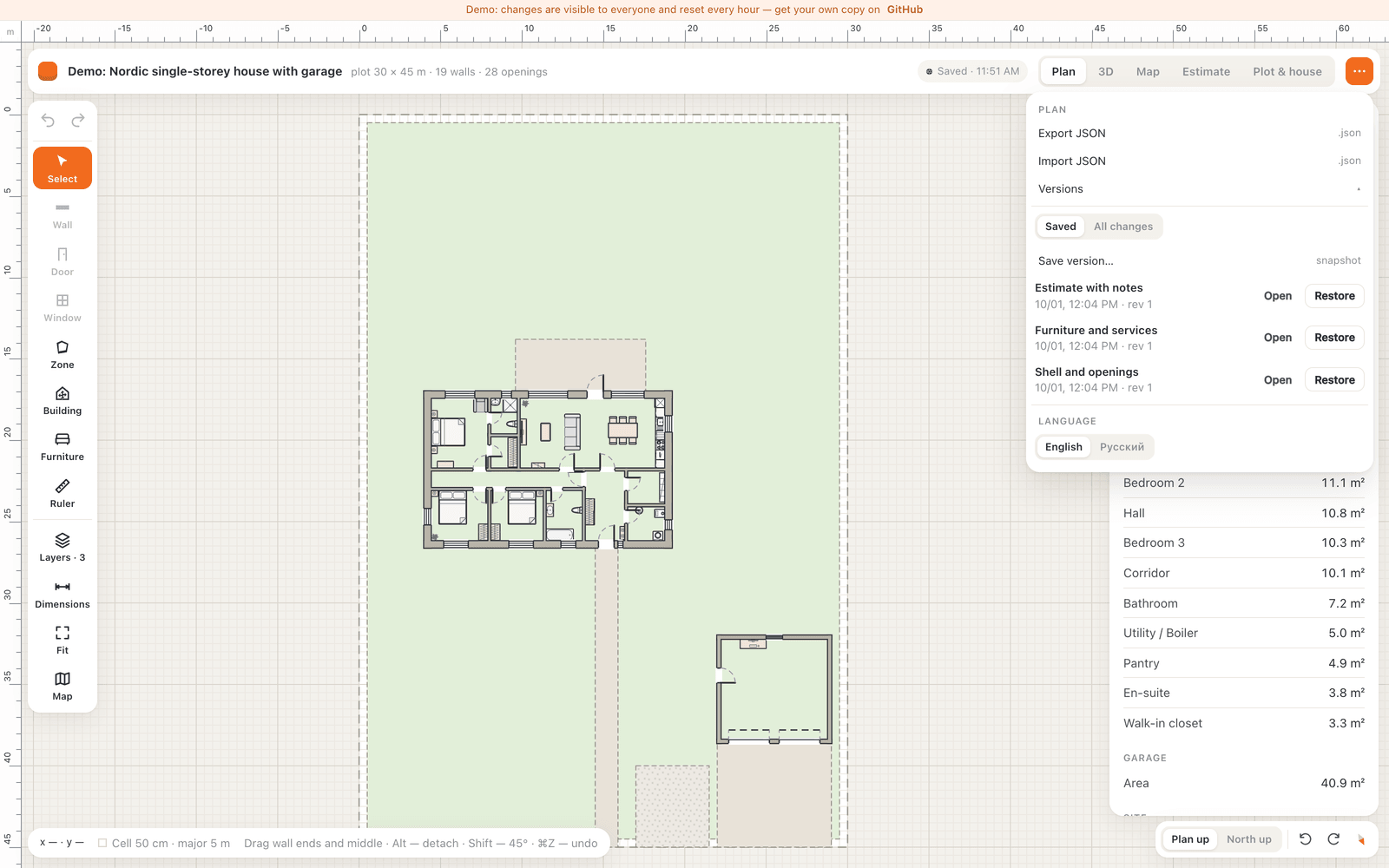Screen dimensions: 1389x868
Task: Choose Import JSON
Action: pos(1200,161)
